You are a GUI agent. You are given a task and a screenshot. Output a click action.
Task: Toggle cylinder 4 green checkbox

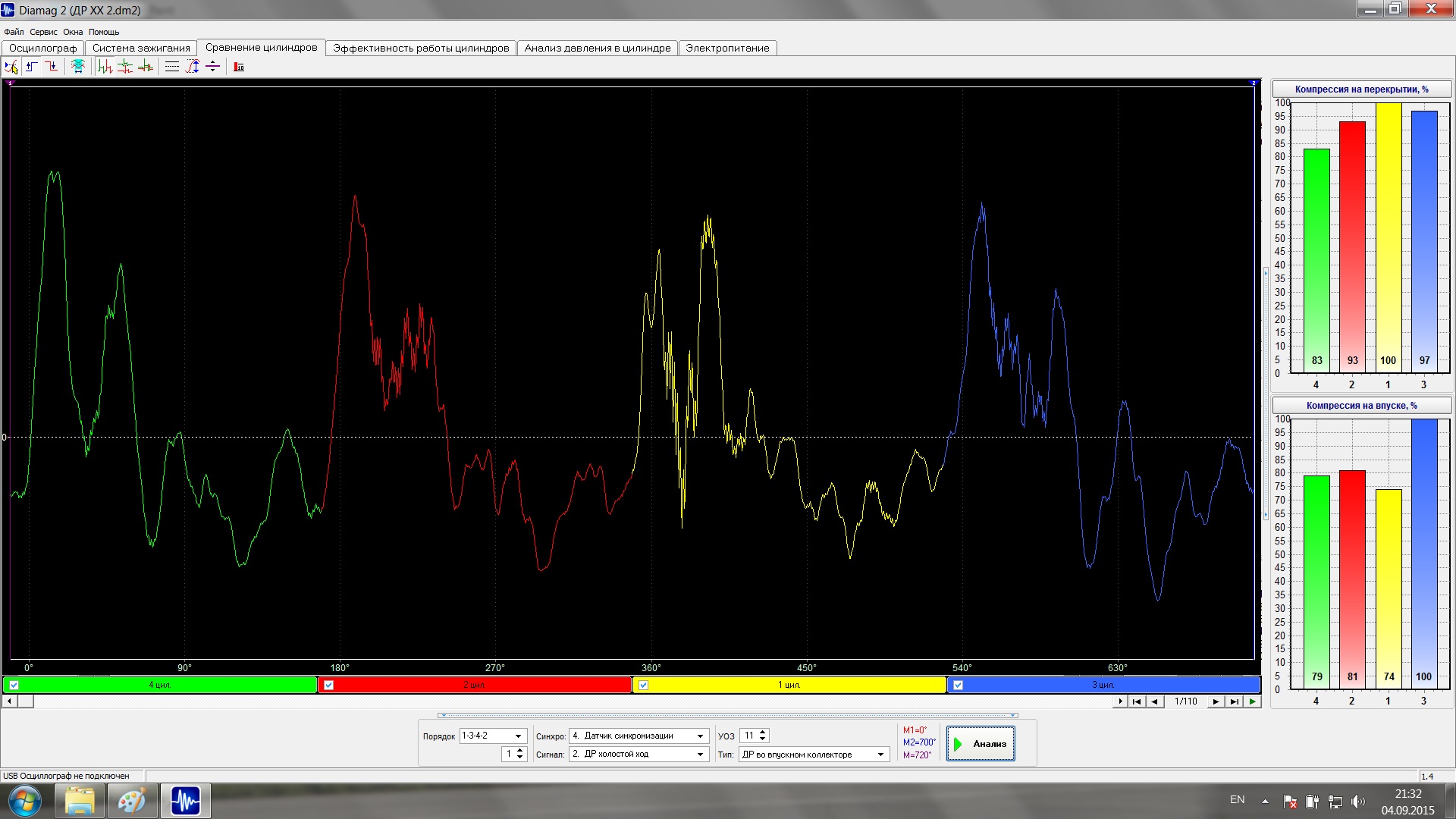(x=14, y=685)
